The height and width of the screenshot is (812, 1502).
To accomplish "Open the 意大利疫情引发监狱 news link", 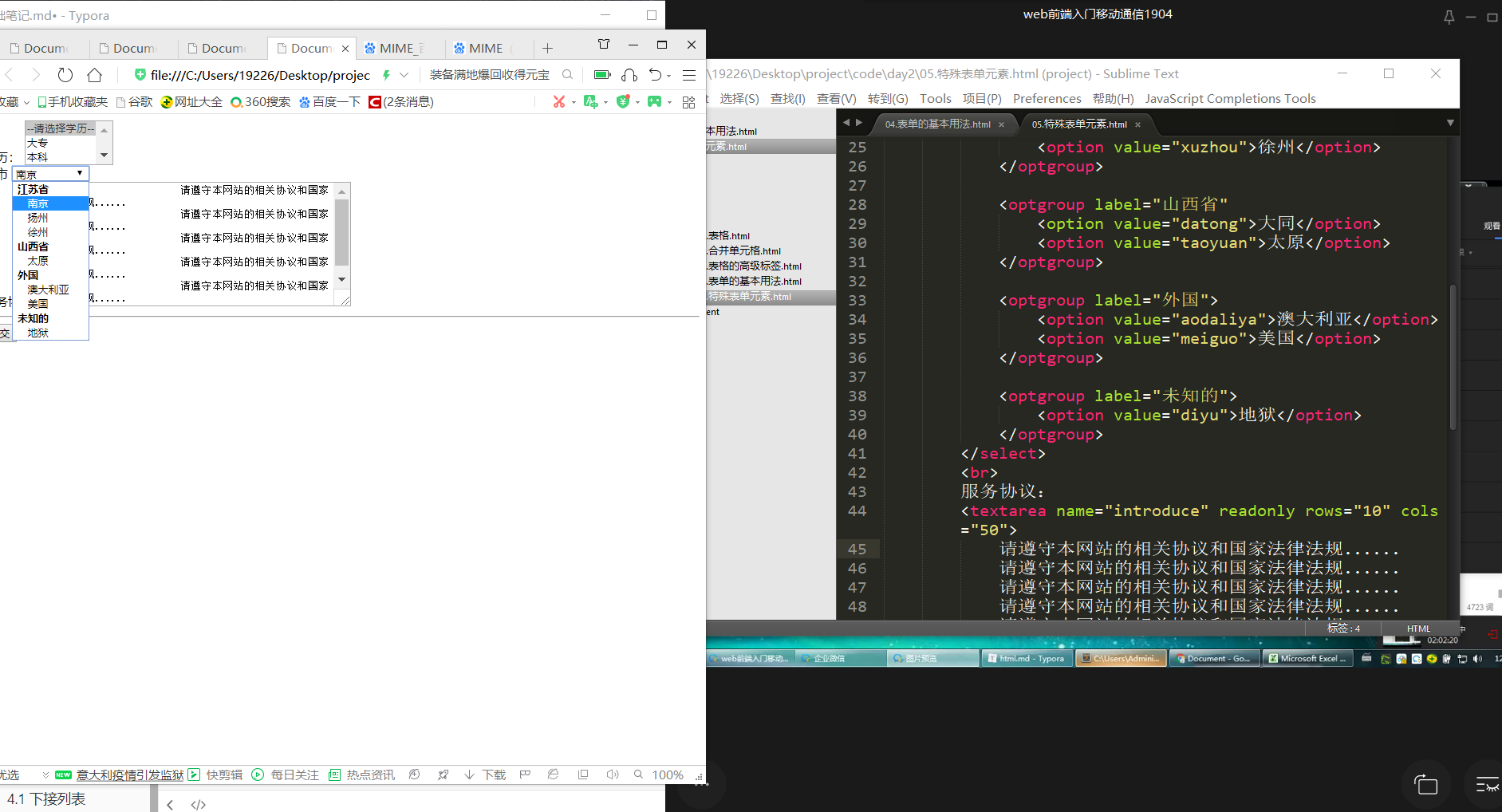I will (130, 775).
